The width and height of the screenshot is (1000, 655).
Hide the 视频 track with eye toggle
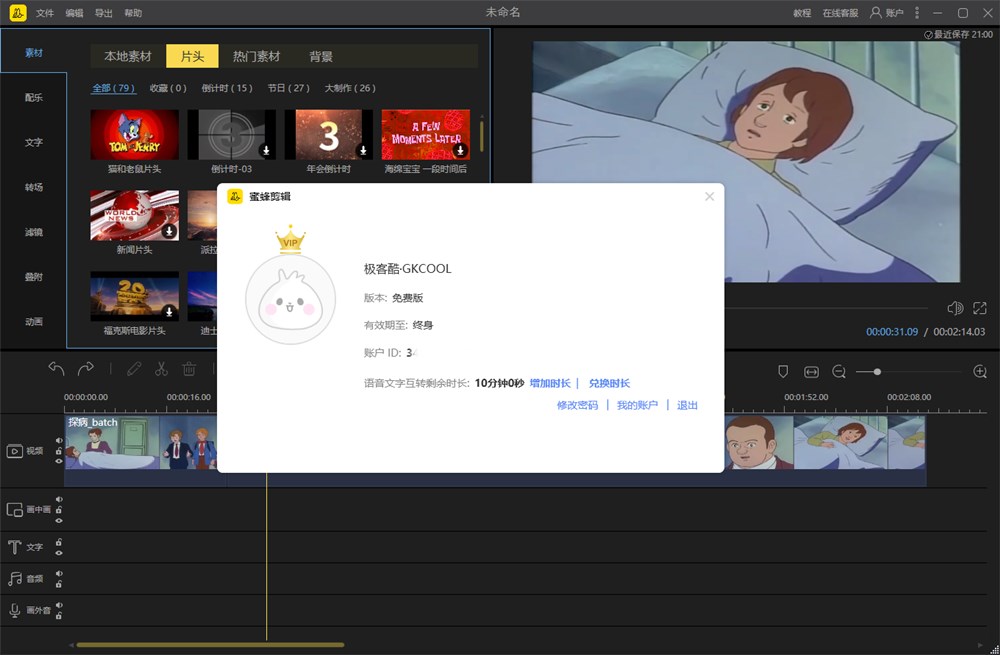[x=60, y=460]
